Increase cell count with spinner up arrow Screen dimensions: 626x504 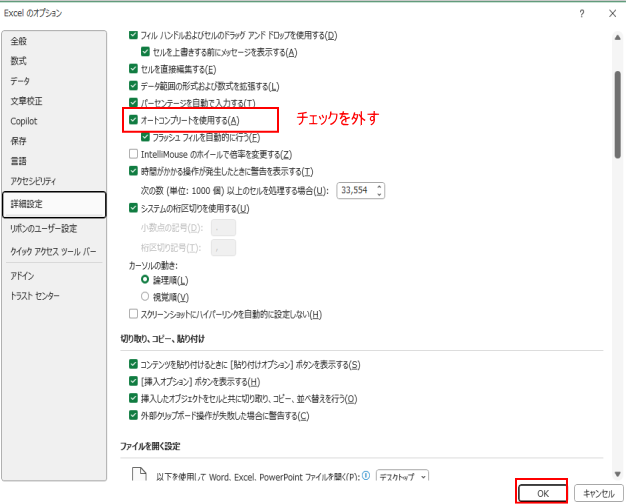[x=379, y=187]
